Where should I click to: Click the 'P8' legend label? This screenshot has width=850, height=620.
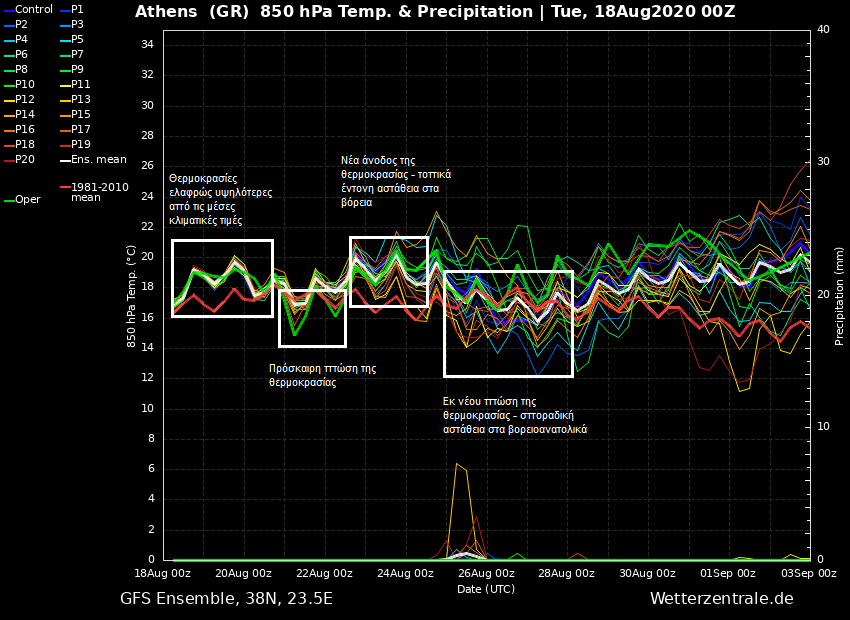tap(21, 69)
